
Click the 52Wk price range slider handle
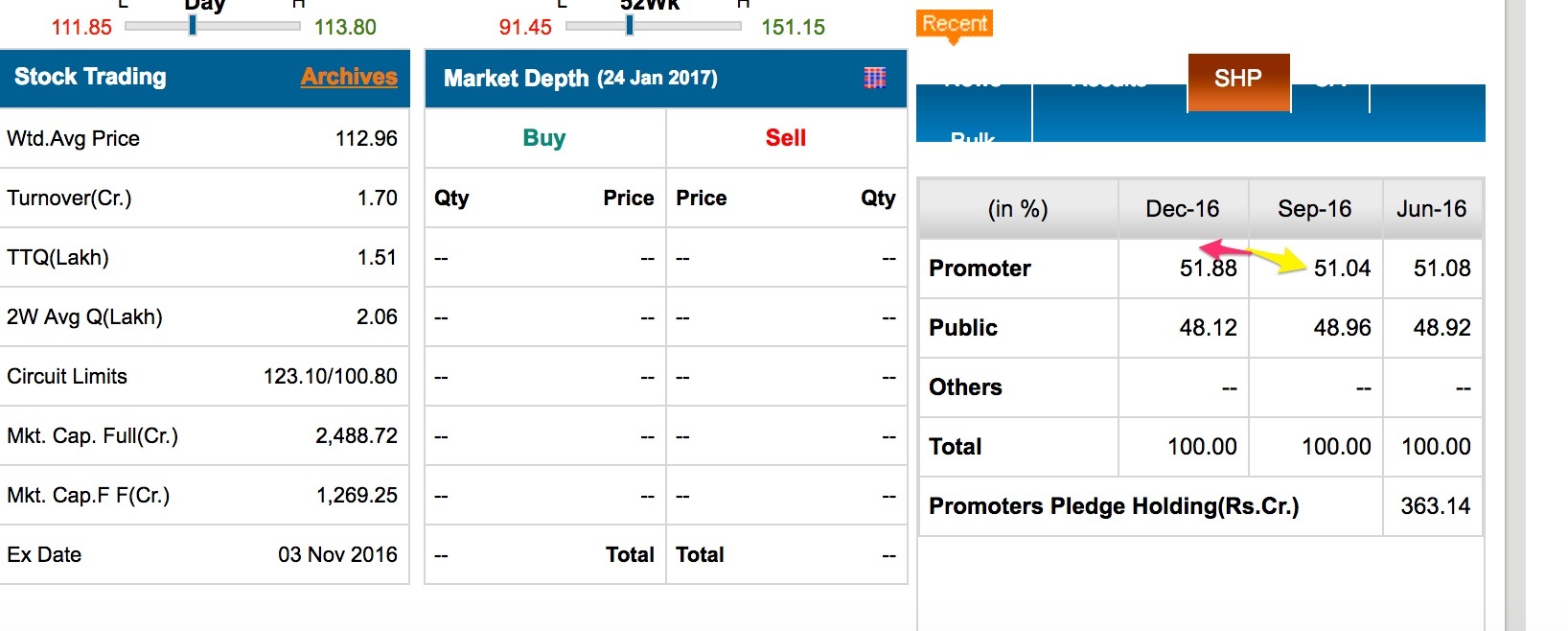(x=630, y=26)
